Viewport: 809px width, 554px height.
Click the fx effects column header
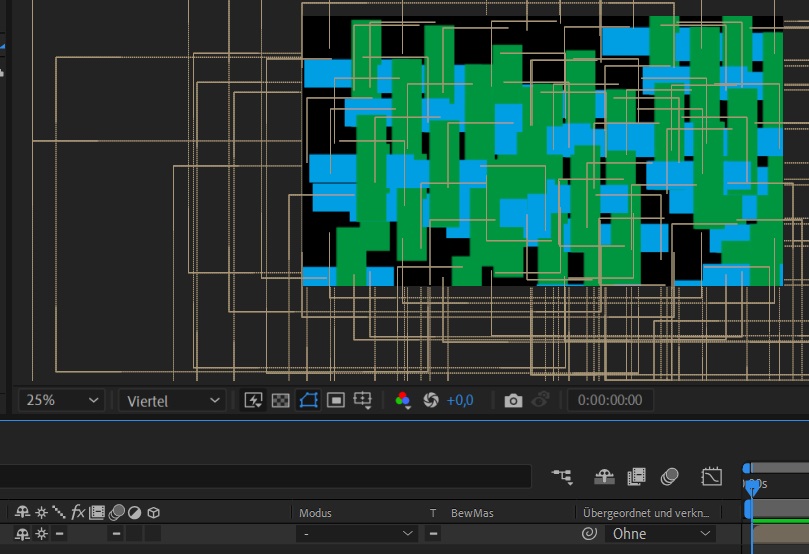point(77,512)
